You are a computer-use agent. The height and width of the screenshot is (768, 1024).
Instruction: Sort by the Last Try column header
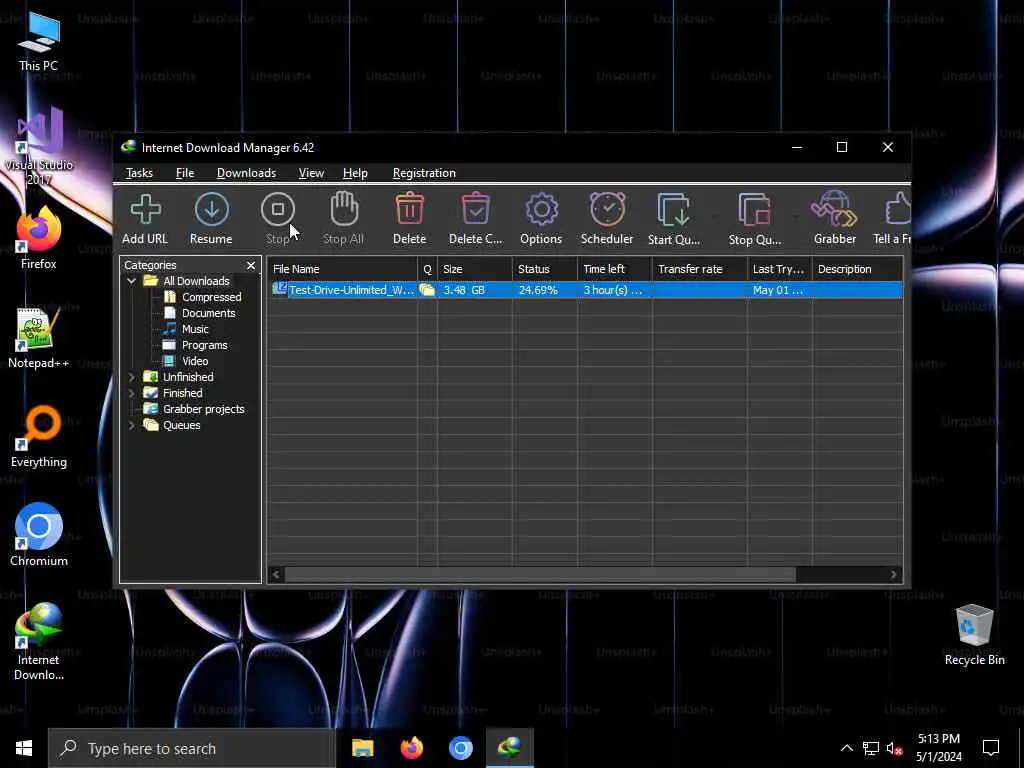[780, 269]
